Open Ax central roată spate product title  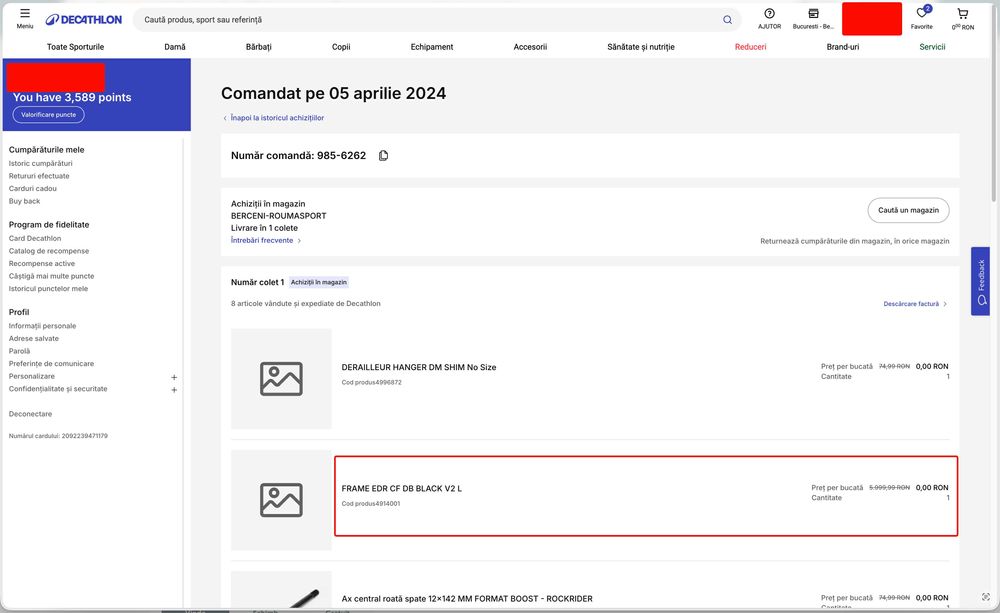467,599
